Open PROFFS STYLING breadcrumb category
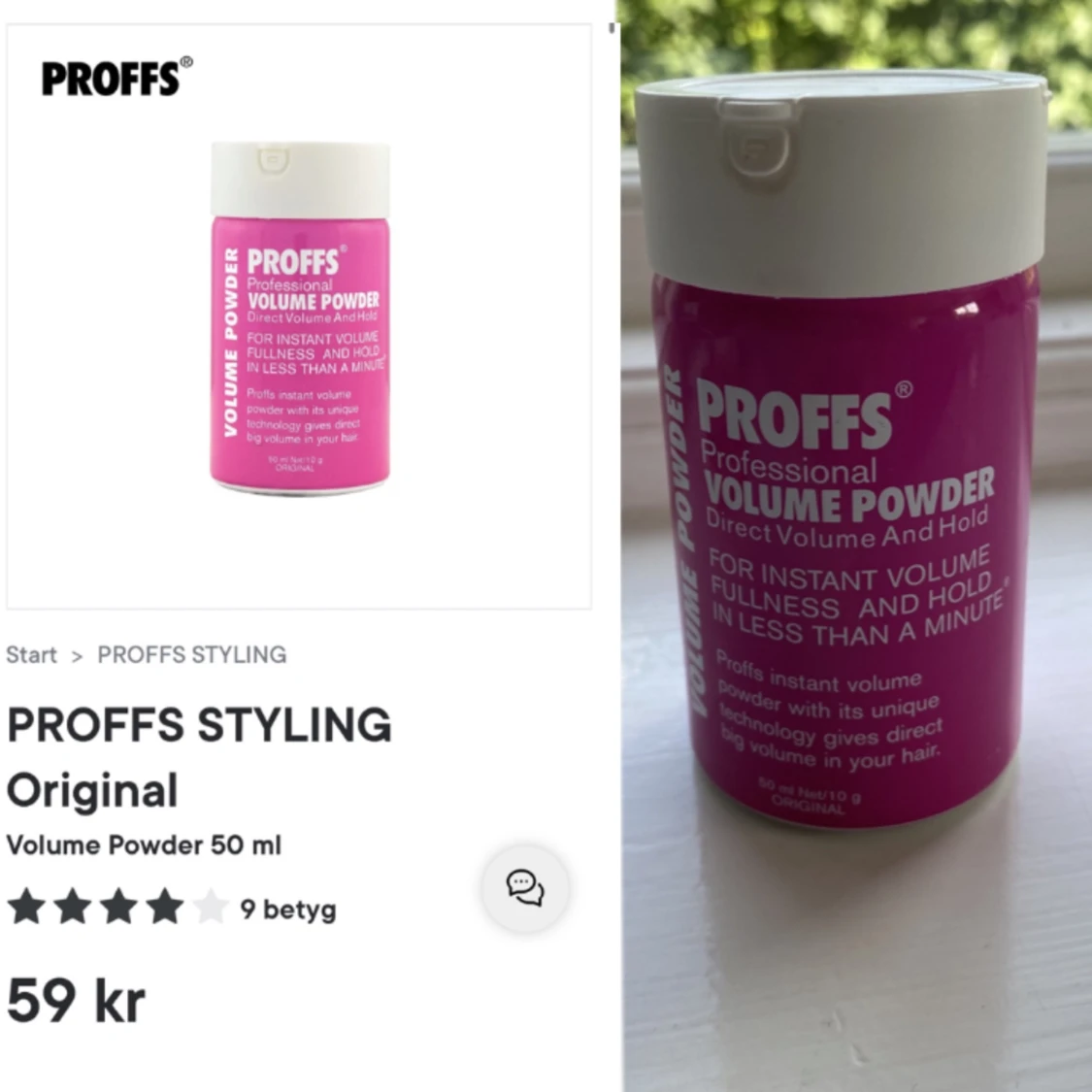The width and height of the screenshot is (1092, 1092). click(x=191, y=654)
